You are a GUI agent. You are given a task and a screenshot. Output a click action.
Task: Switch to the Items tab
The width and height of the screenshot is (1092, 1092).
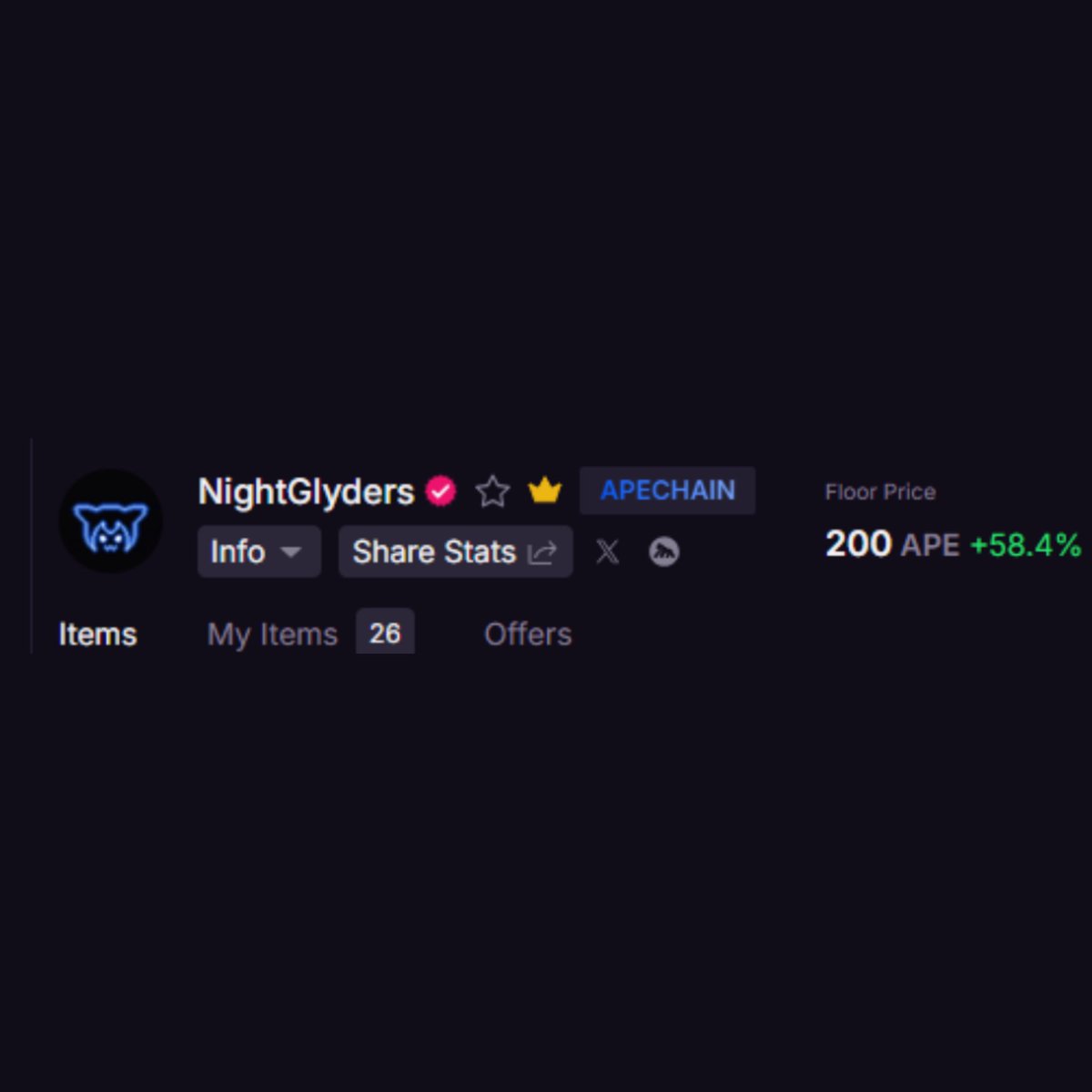pos(97,634)
